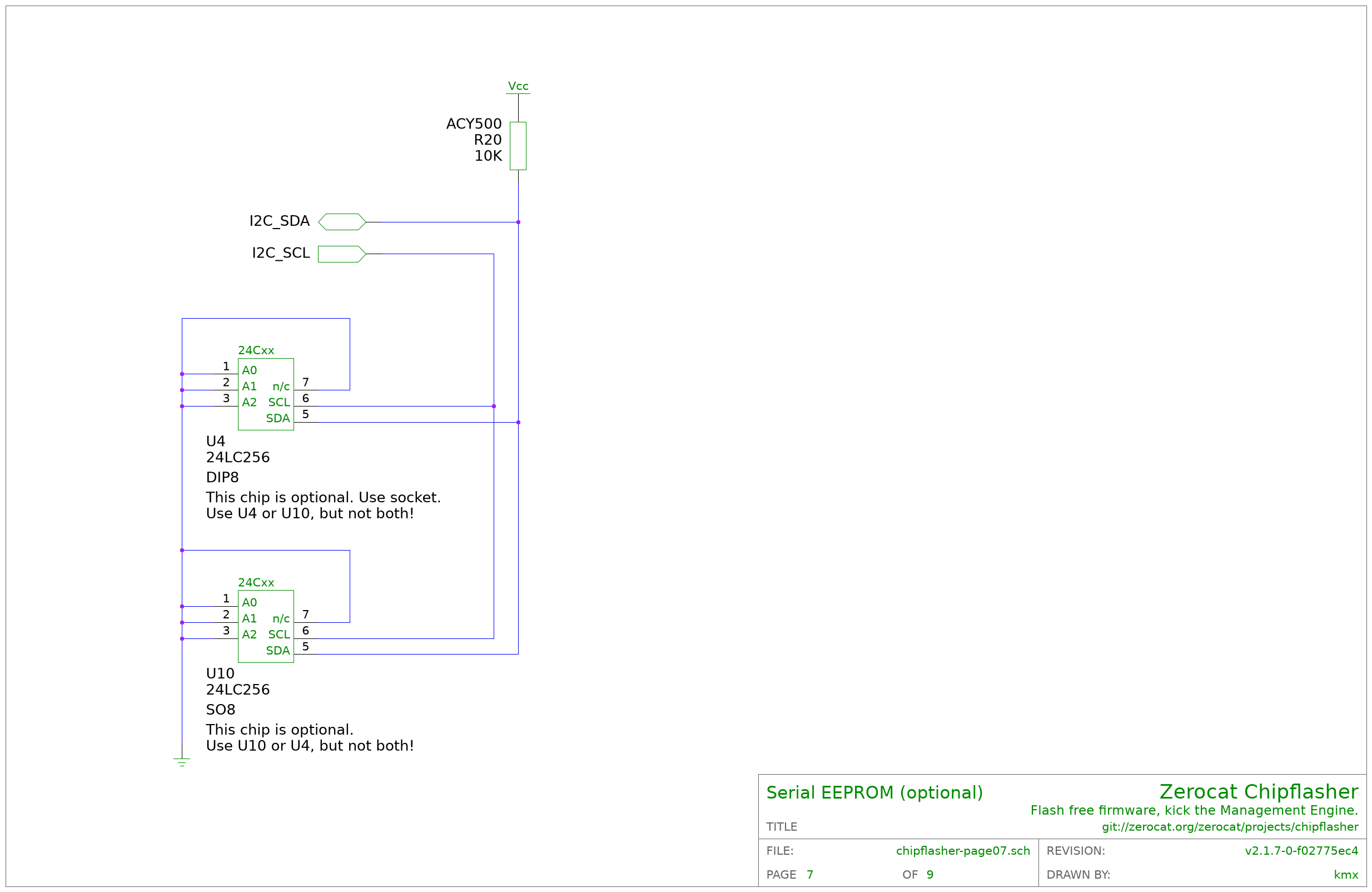Click the R20 resistor symbol
1372x892 pixels.
(518, 146)
